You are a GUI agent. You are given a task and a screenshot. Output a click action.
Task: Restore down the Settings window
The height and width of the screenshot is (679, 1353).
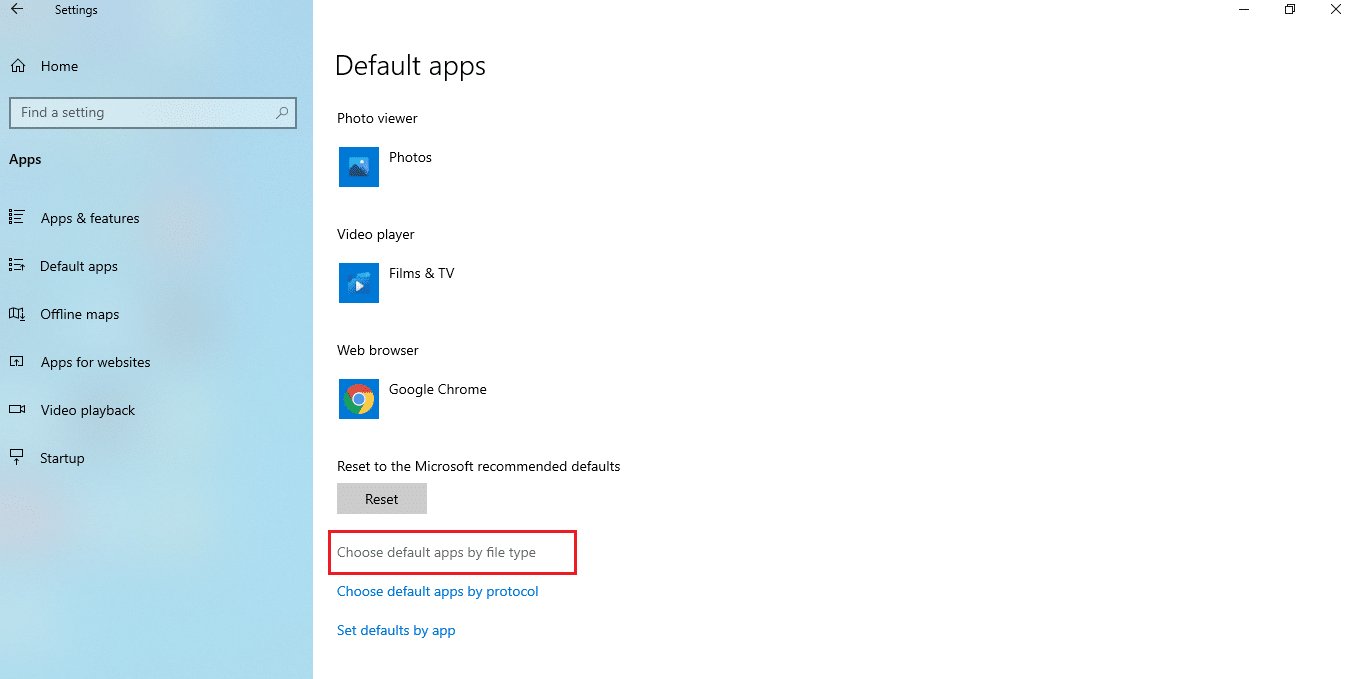[x=1290, y=9]
